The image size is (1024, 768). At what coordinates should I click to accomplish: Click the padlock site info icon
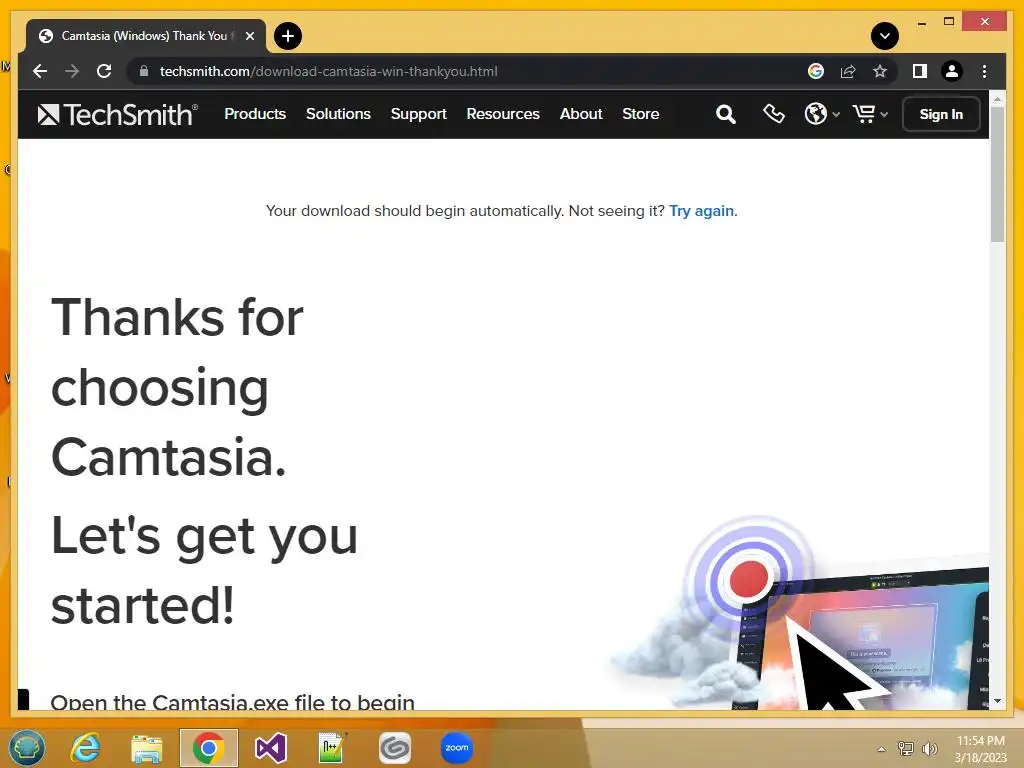(144, 71)
